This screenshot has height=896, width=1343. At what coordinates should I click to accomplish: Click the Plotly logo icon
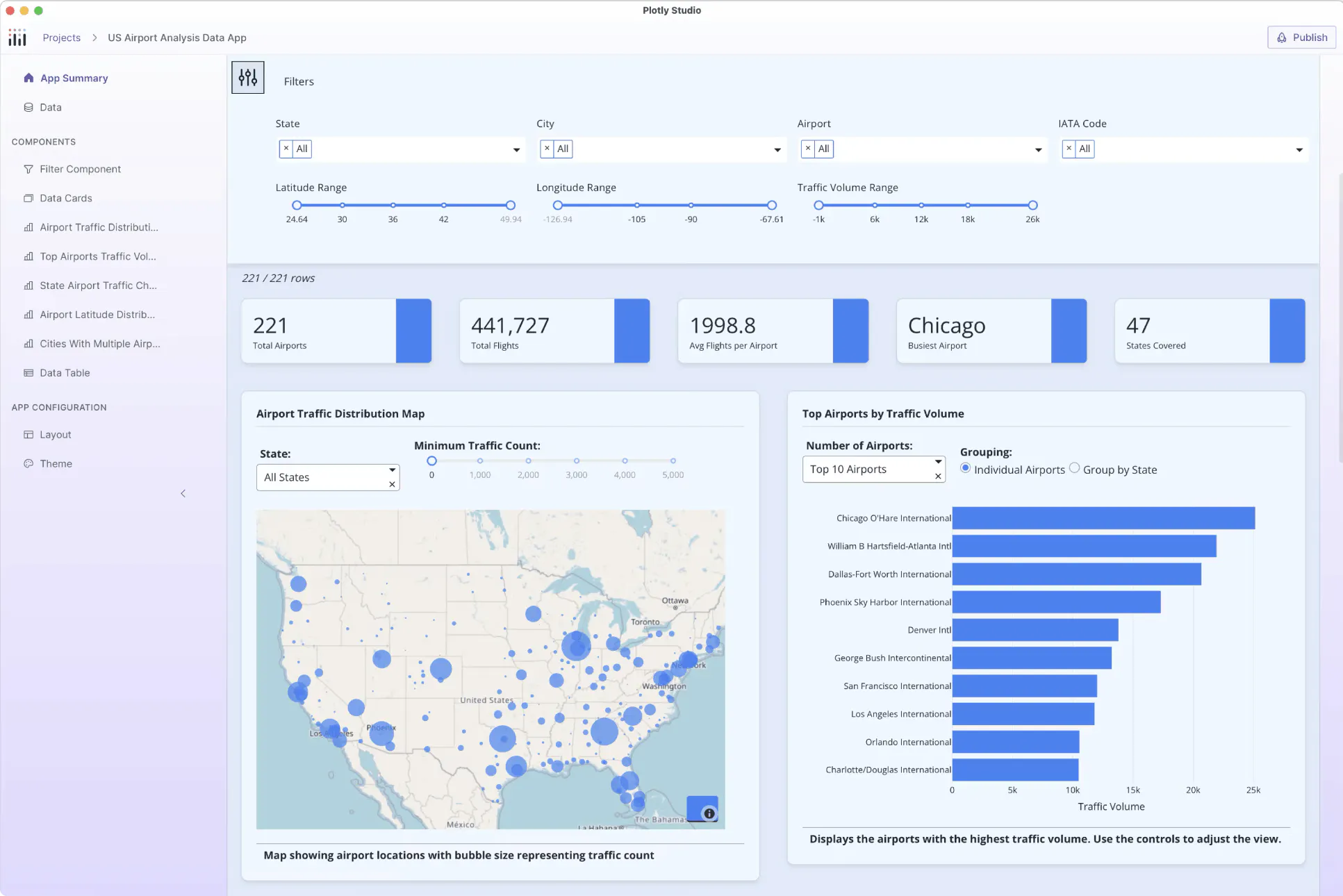17,38
